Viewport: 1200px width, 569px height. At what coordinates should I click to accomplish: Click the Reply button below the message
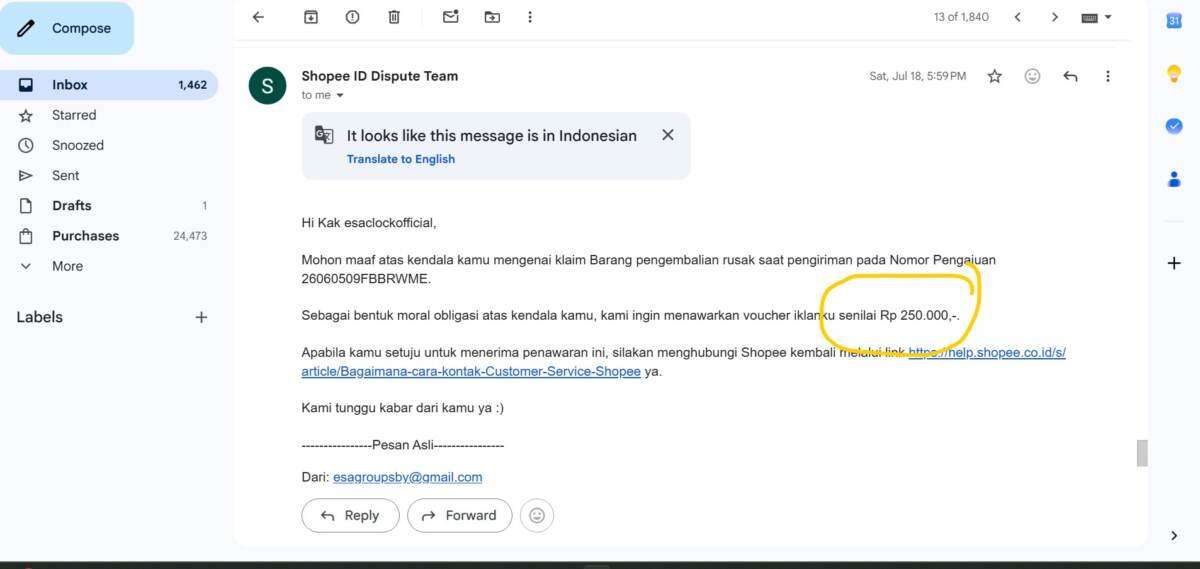[x=350, y=515]
